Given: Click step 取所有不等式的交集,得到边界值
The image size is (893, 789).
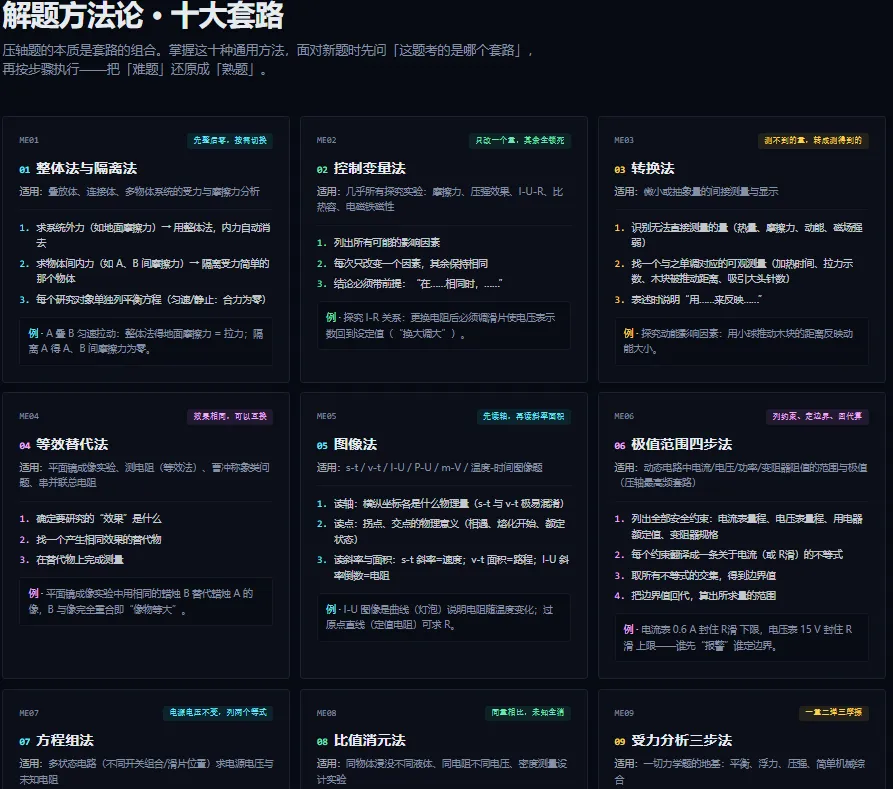Looking at the screenshot, I should click(695, 575).
